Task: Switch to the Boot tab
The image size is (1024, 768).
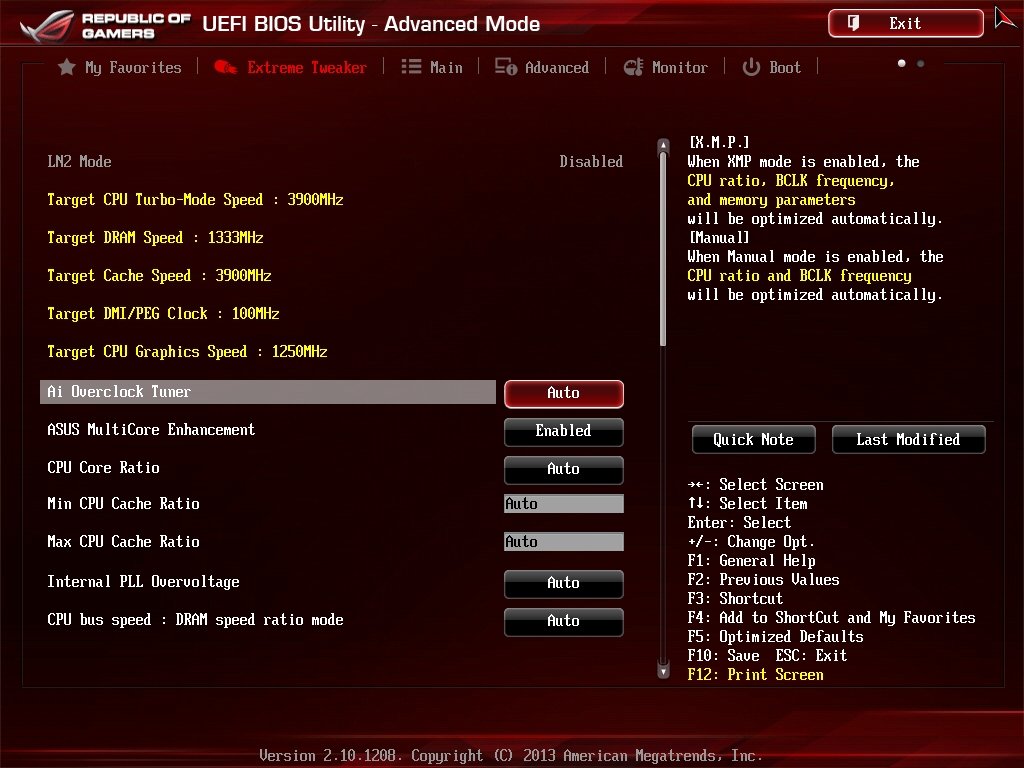Action: click(x=771, y=67)
